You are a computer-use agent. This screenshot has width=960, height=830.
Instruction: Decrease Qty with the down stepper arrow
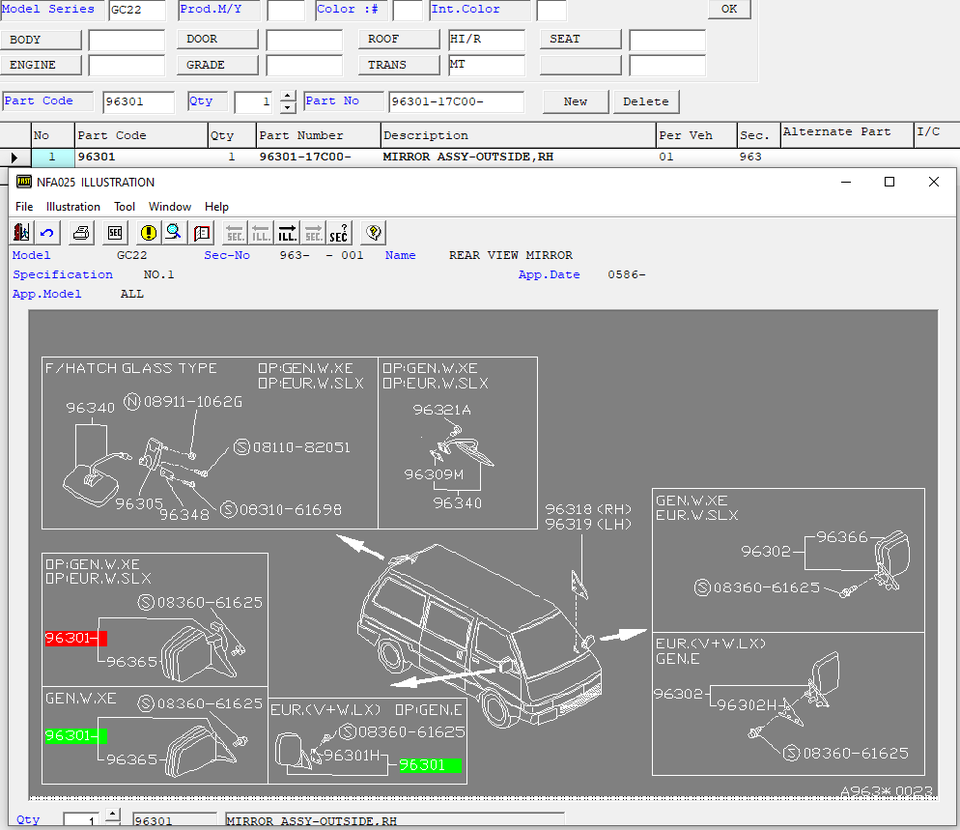pos(288,107)
